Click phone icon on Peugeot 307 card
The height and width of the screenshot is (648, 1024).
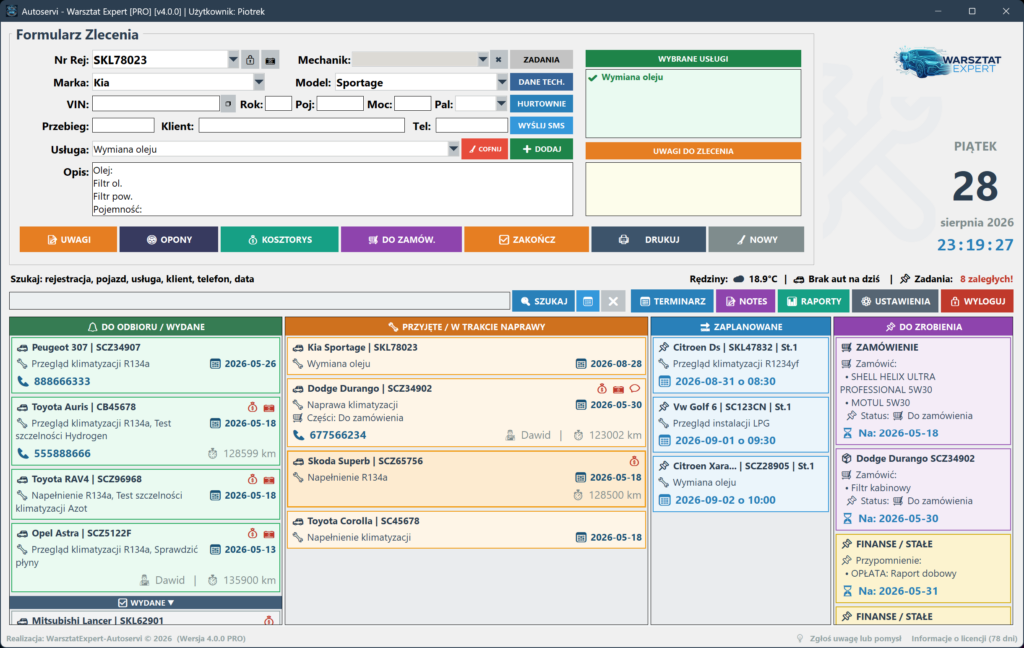click(22, 381)
